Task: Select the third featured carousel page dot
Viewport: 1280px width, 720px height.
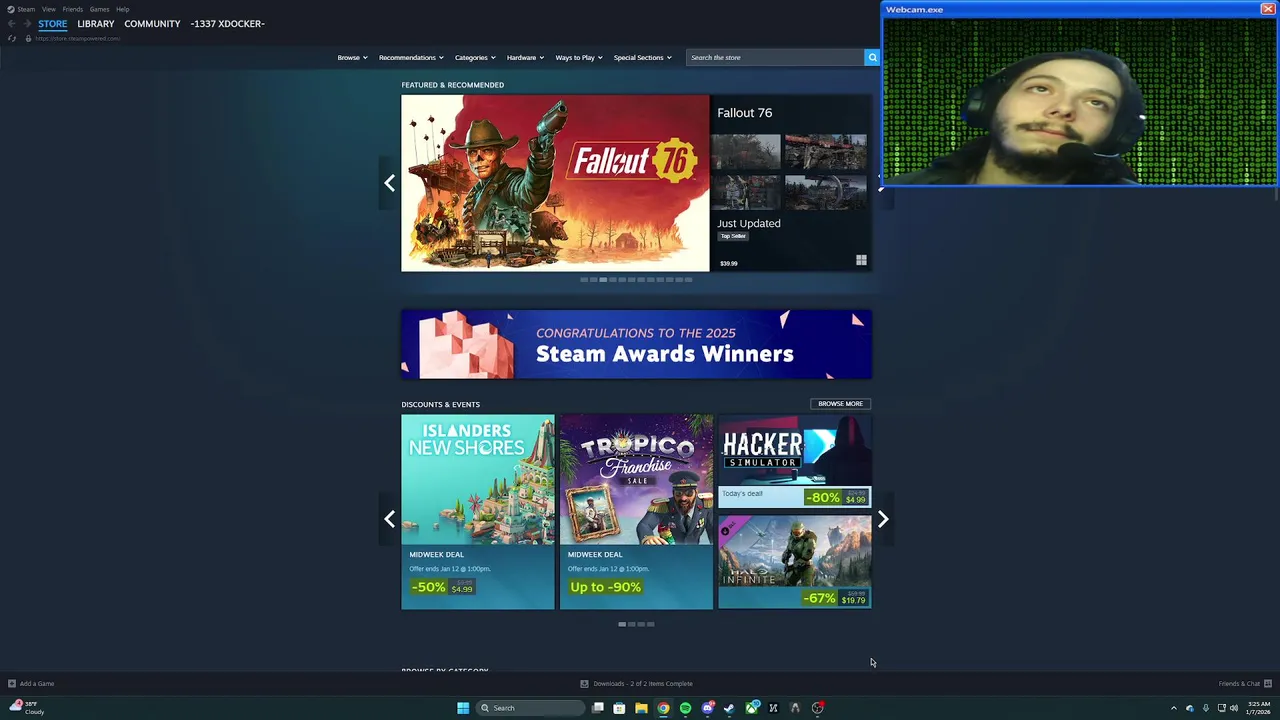Action: coord(602,280)
